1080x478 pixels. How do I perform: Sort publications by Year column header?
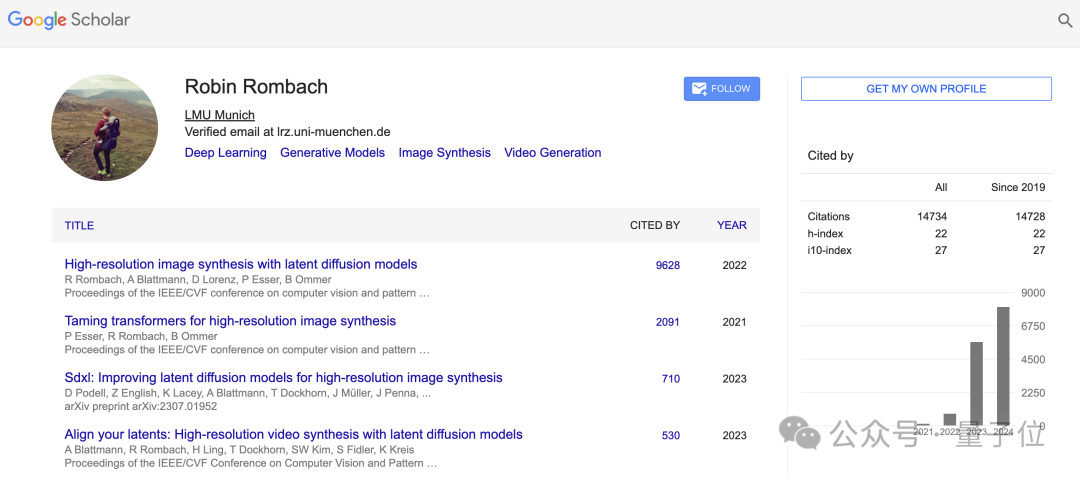pyautogui.click(x=731, y=225)
